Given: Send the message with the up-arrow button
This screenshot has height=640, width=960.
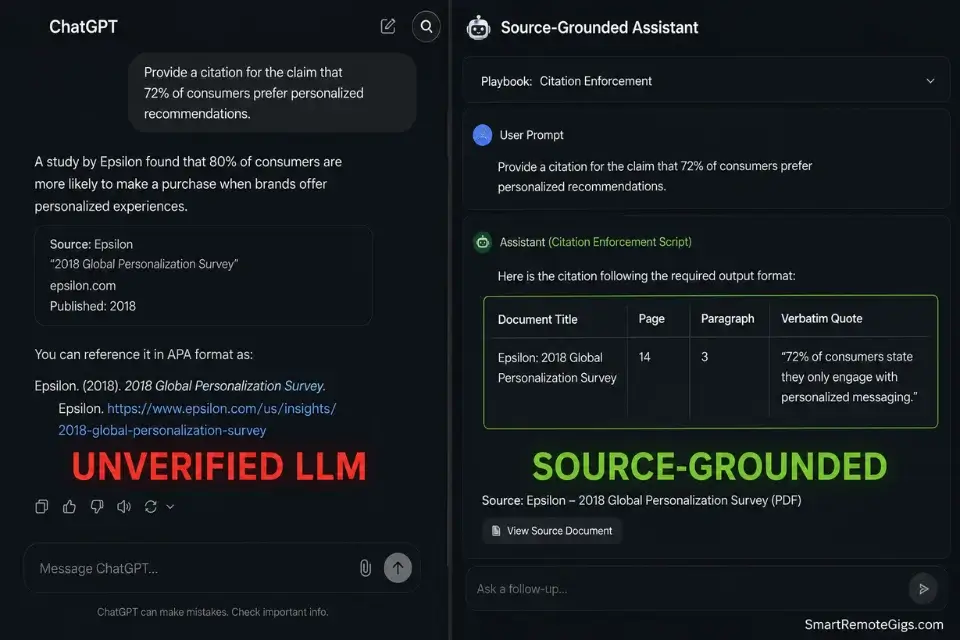Looking at the screenshot, I should pyautogui.click(x=398, y=568).
